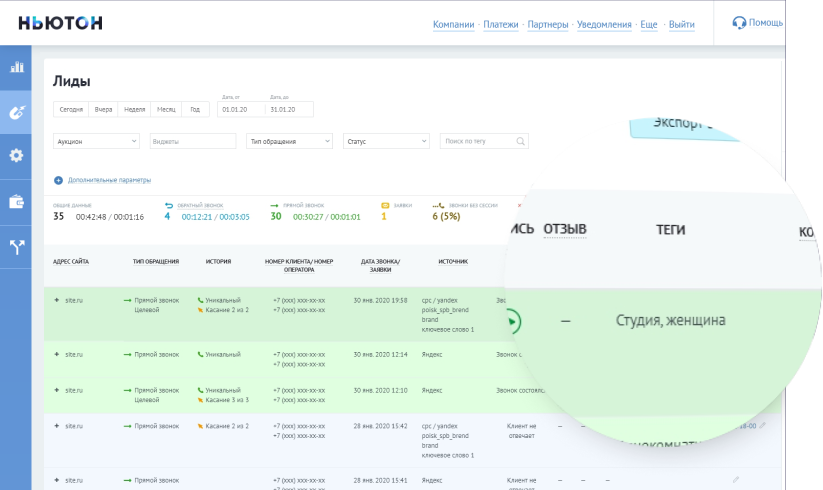Click the direct call duration 00:30:27
Screen dimensions: 823x490
click(308, 217)
